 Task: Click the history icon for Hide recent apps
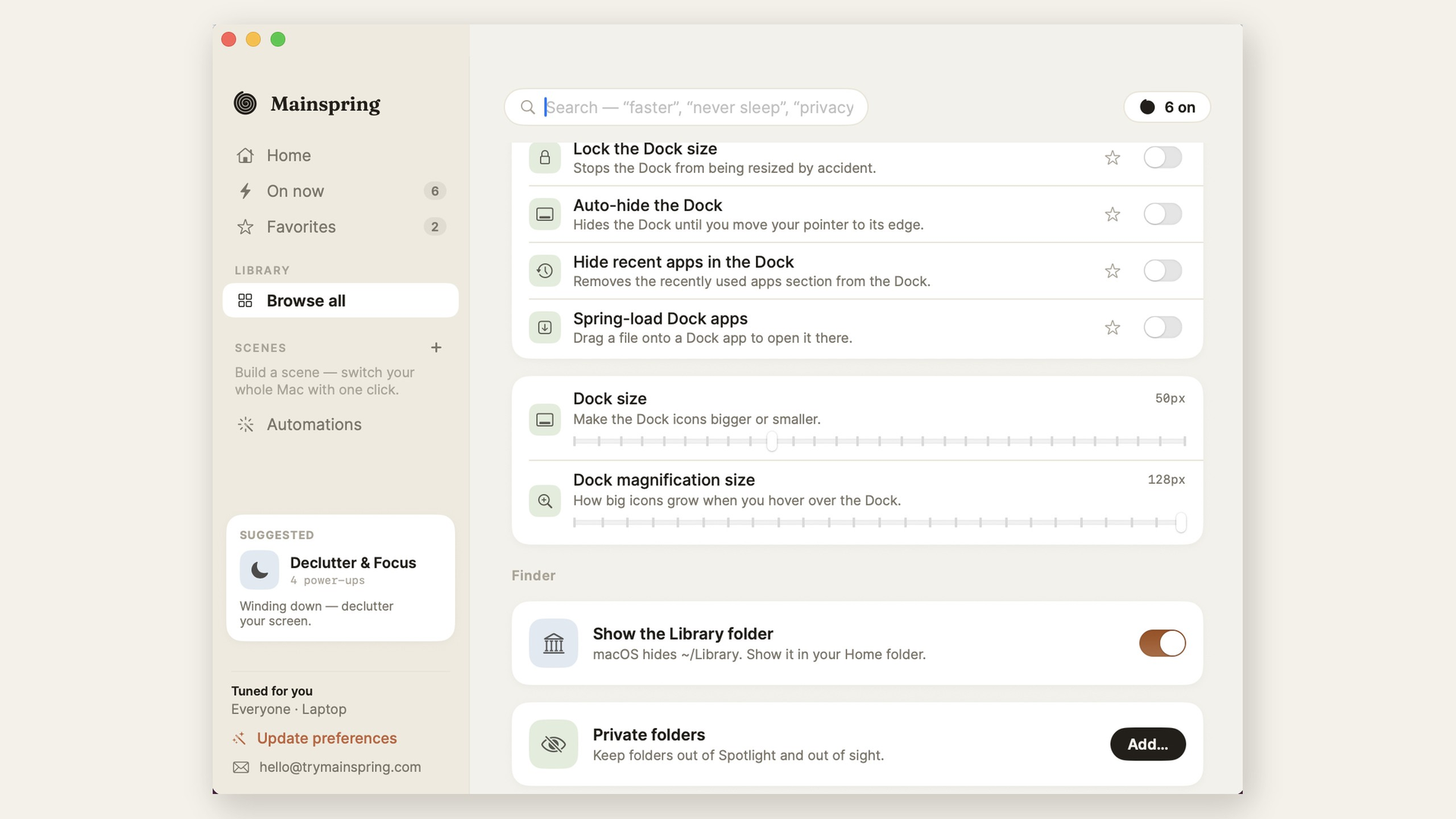click(544, 271)
